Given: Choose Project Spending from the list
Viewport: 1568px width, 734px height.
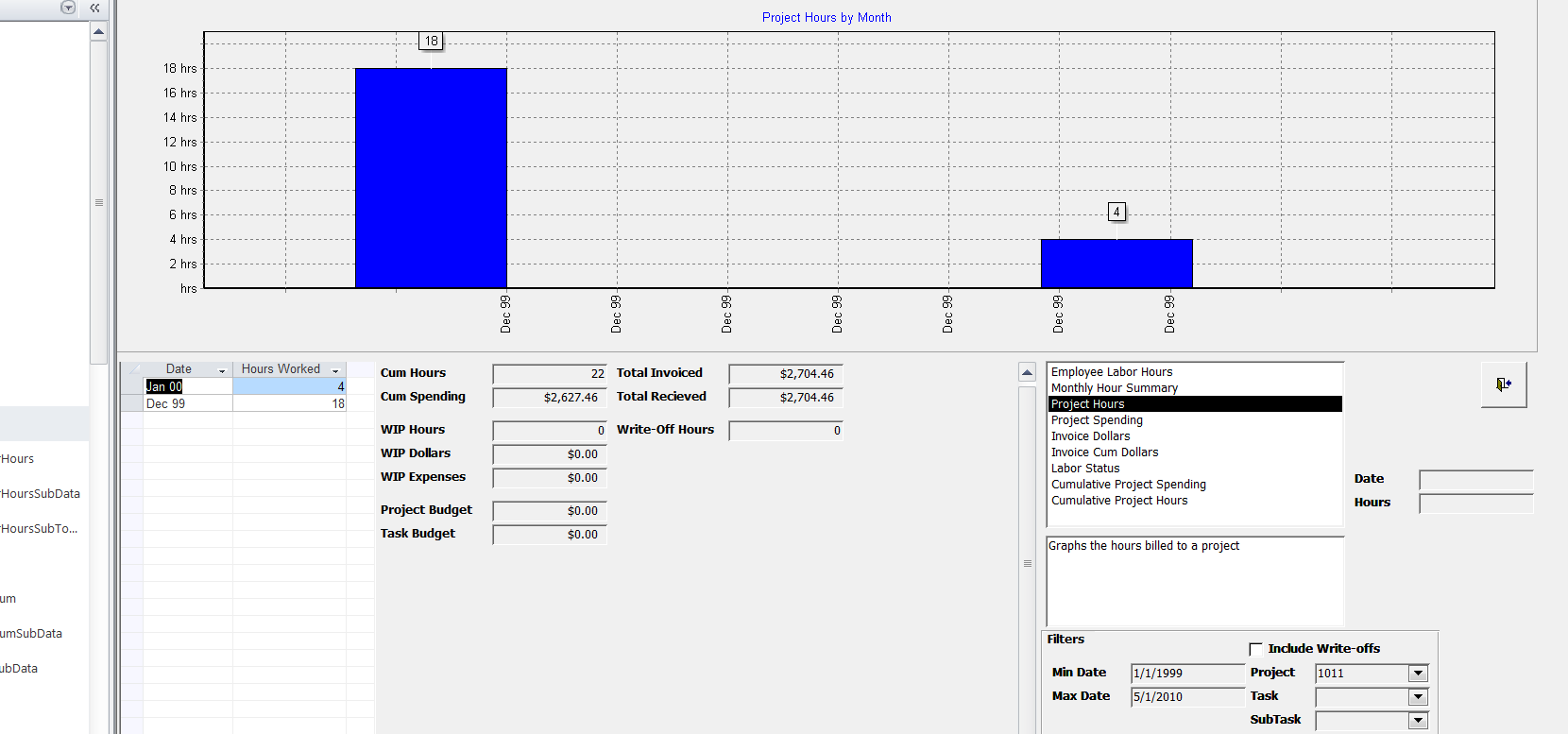Looking at the screenshot, I should point(1195,420).
